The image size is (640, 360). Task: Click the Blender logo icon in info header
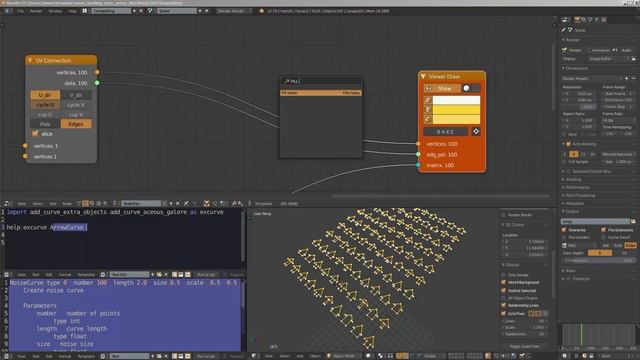[261, 11]
